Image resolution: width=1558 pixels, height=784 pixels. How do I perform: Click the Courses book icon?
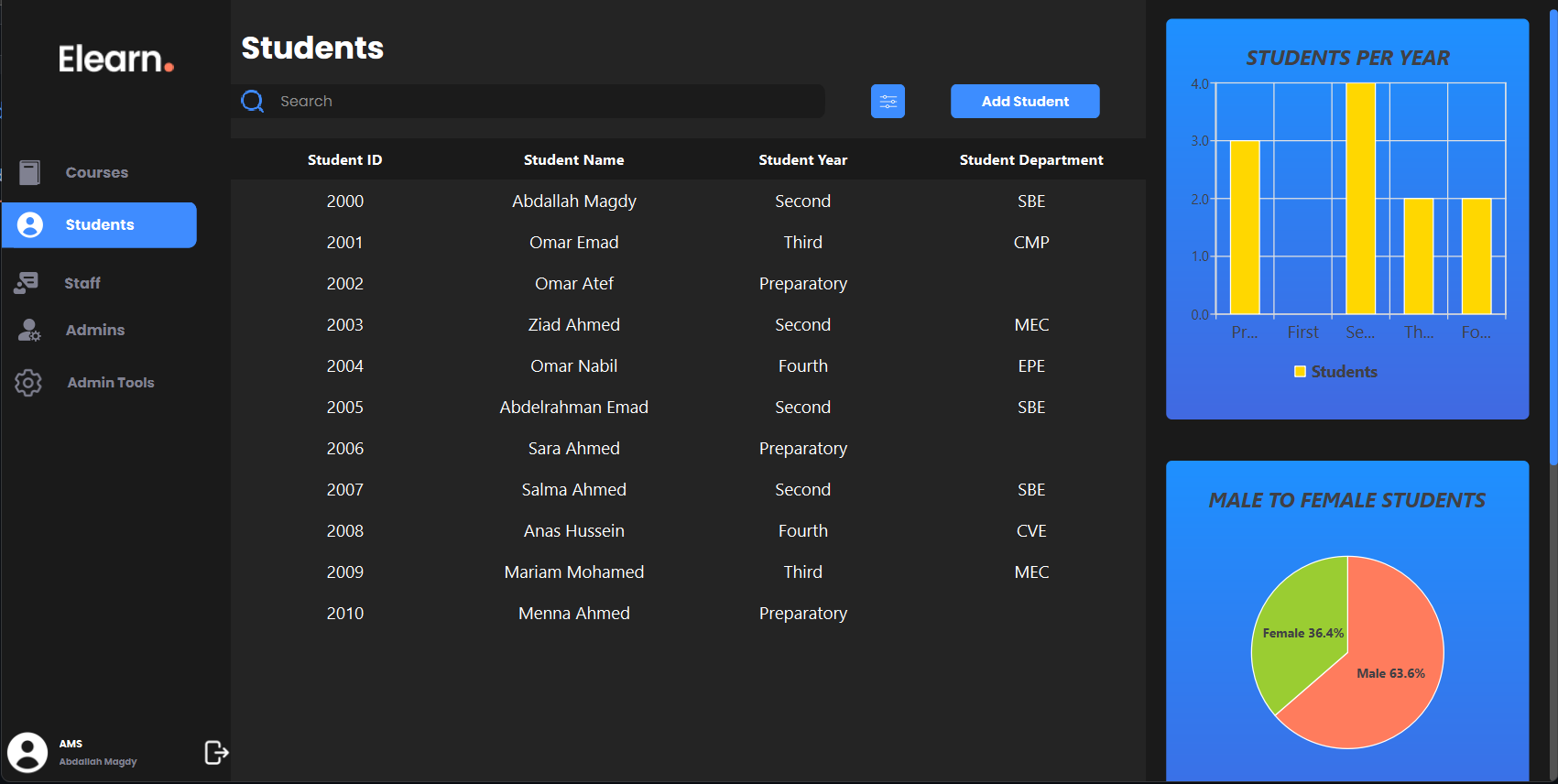(30, 172)
